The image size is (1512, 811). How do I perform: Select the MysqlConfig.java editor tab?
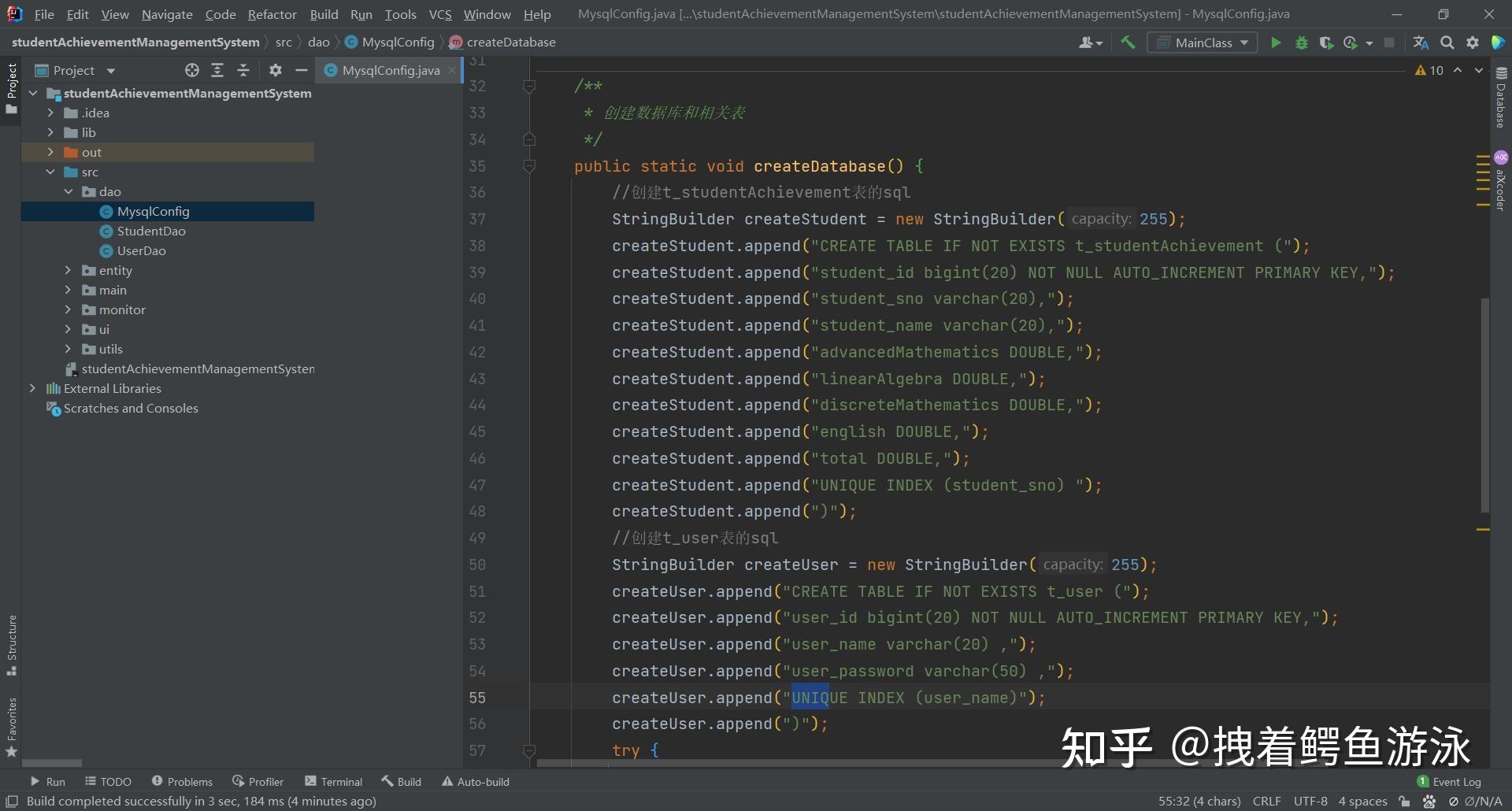(x=386, y=70)
